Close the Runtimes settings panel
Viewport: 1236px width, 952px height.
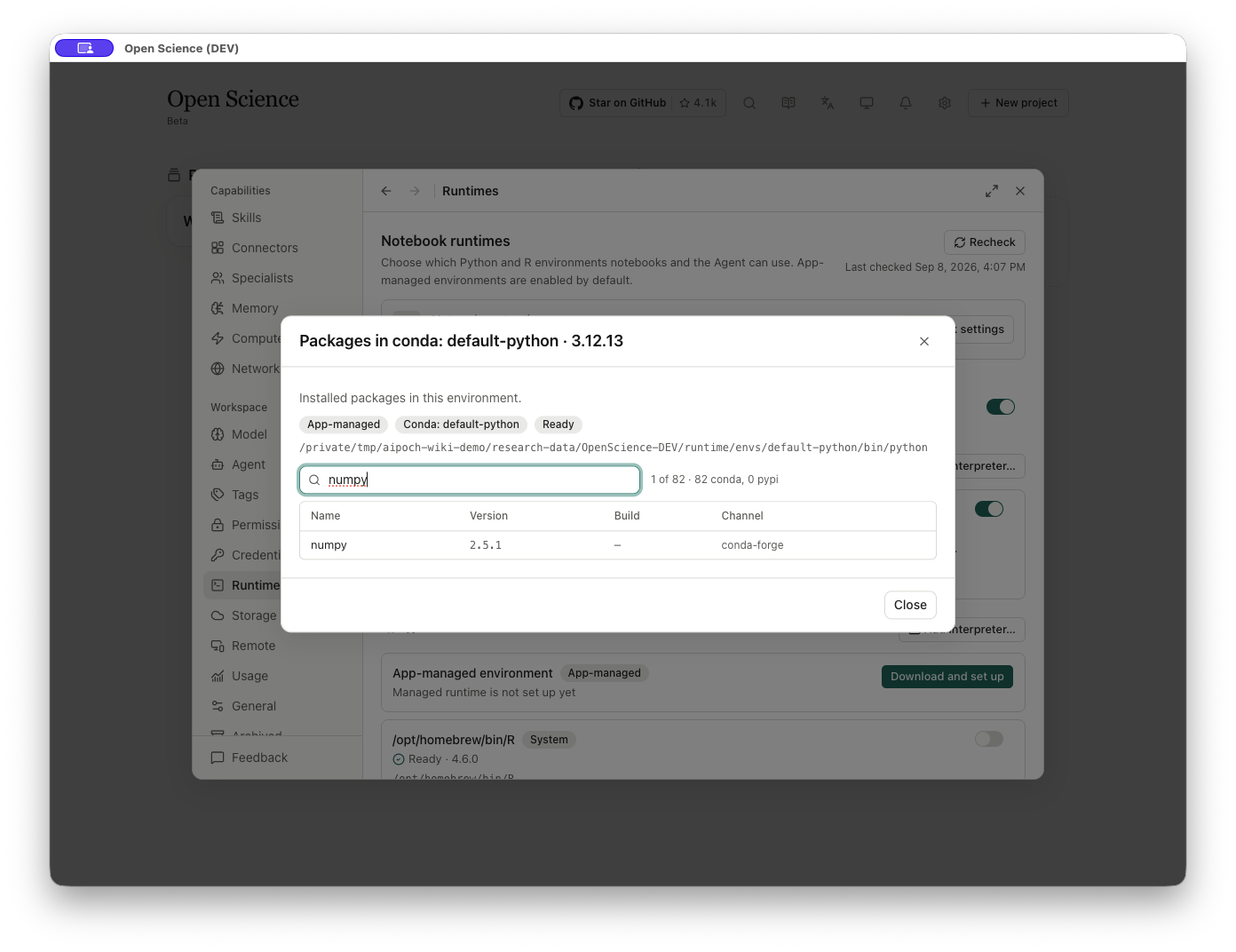pos(1020,191)
